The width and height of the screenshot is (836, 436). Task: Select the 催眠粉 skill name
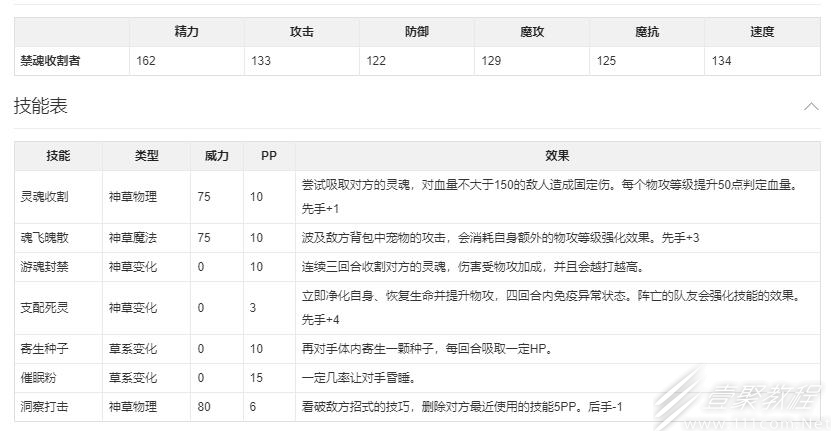click(x=38, y=378)
